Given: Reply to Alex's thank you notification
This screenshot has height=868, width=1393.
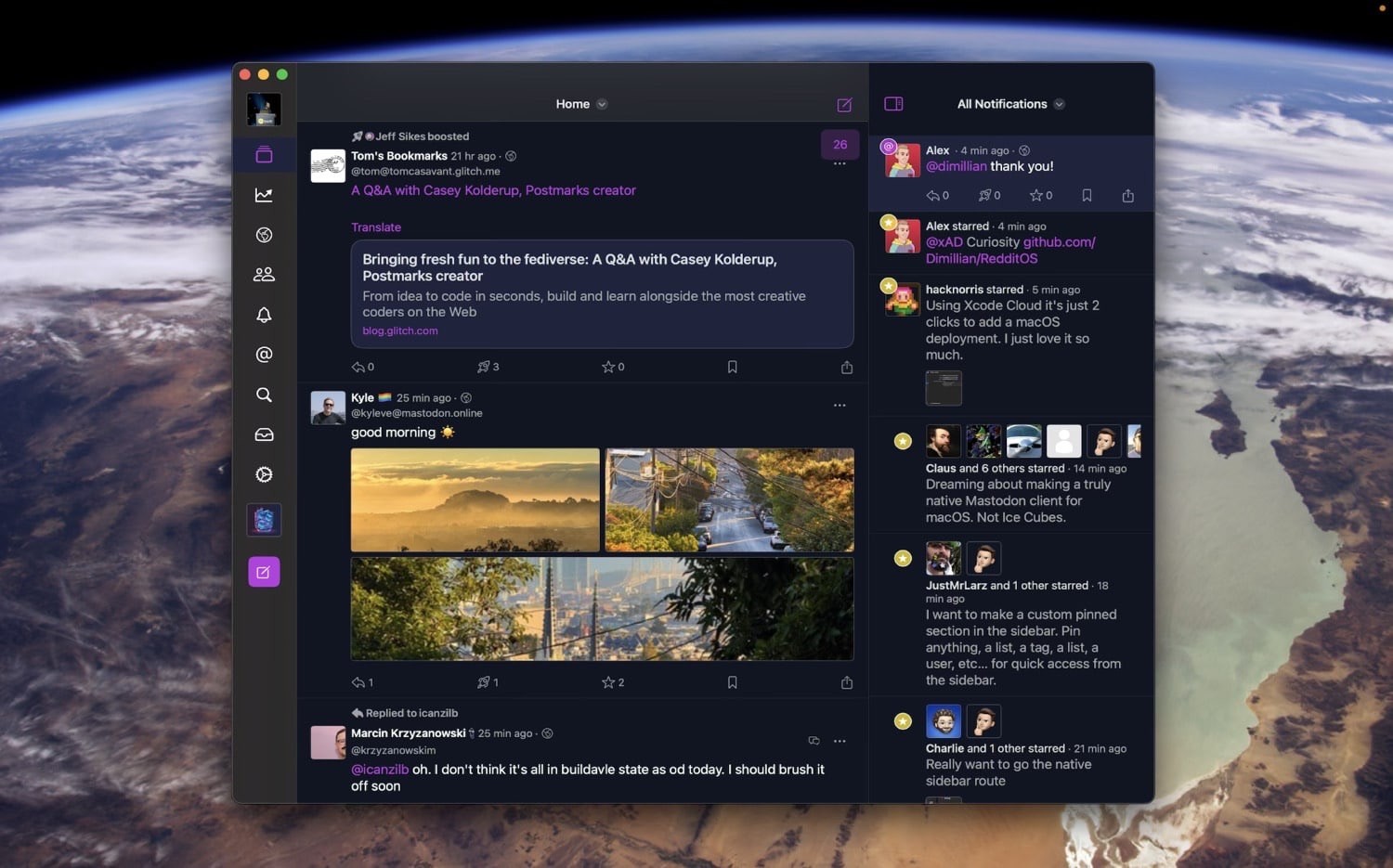Looking at the screenshot, I should pyautogui.click(x=938, y=196).
